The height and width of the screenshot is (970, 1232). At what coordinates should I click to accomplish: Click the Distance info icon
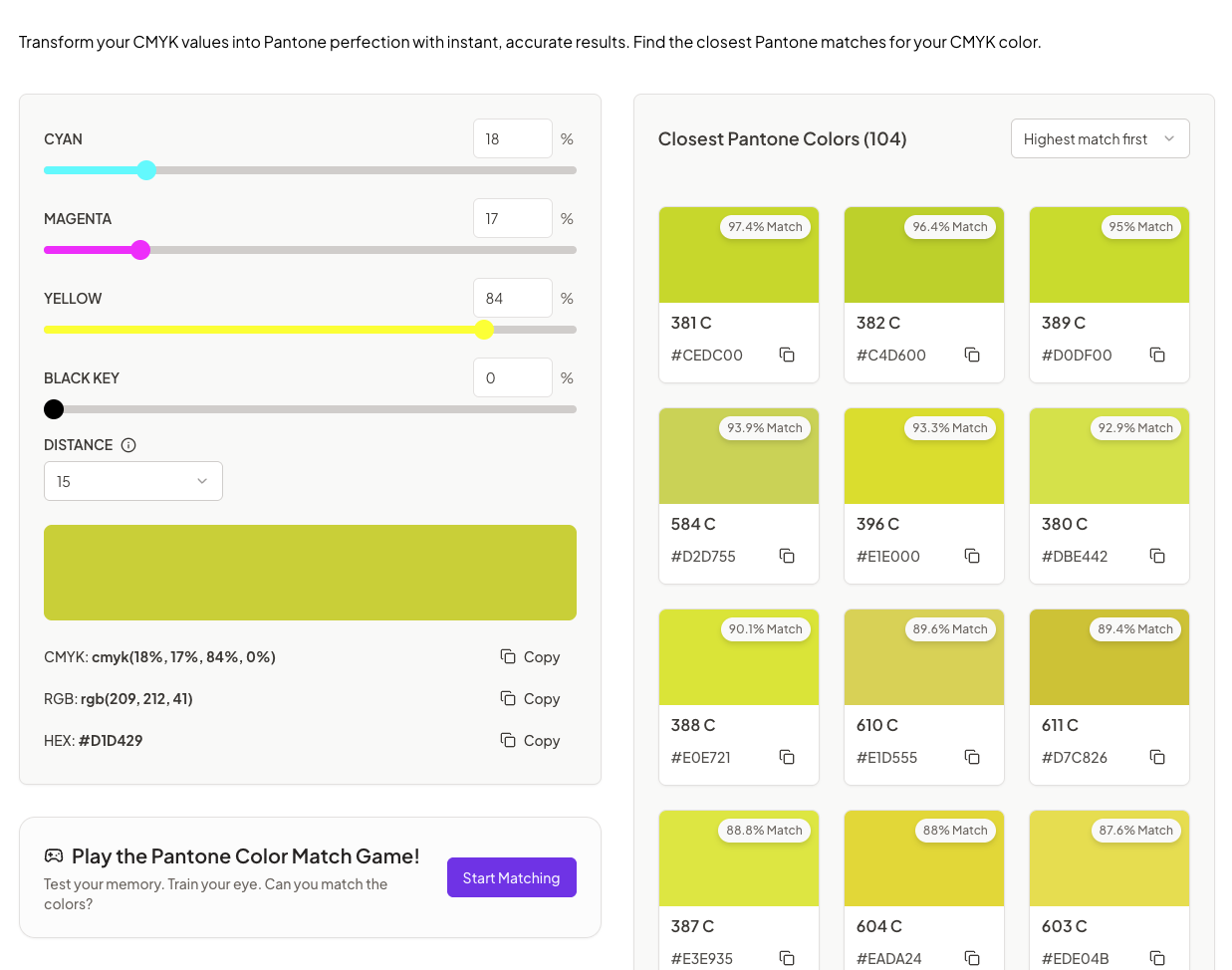coord(128,445)
